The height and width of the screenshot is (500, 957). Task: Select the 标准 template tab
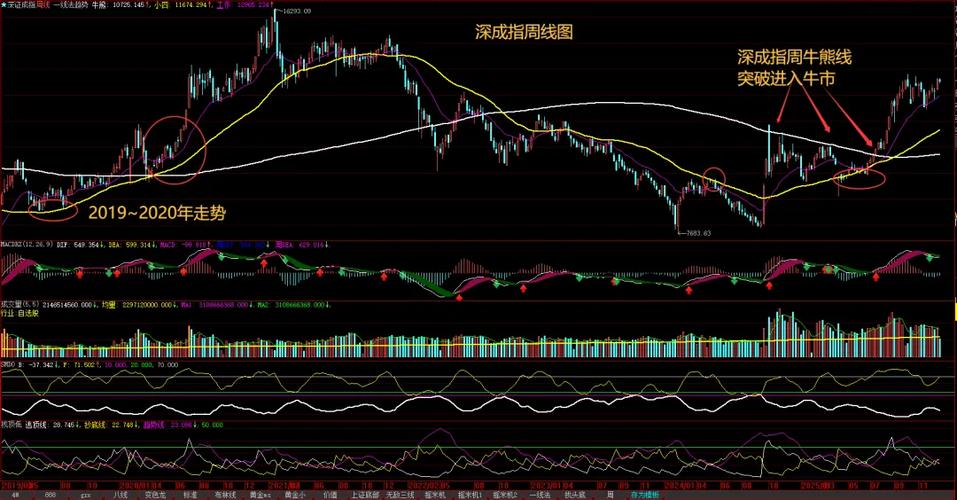click(190, 495)
